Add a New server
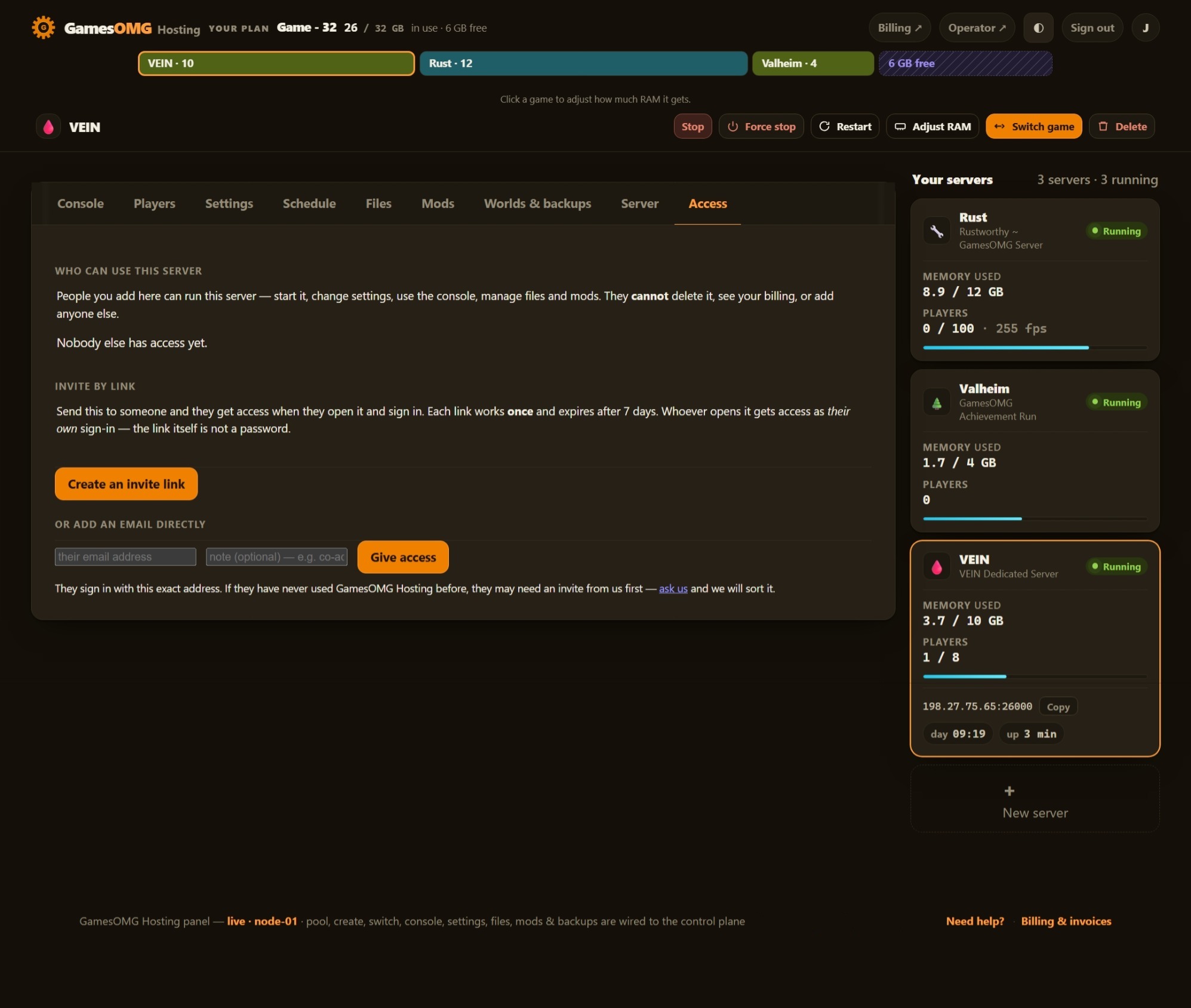Image resolution: width=1191 pixels, height=1008 pixels. (x=1035, y=800)
